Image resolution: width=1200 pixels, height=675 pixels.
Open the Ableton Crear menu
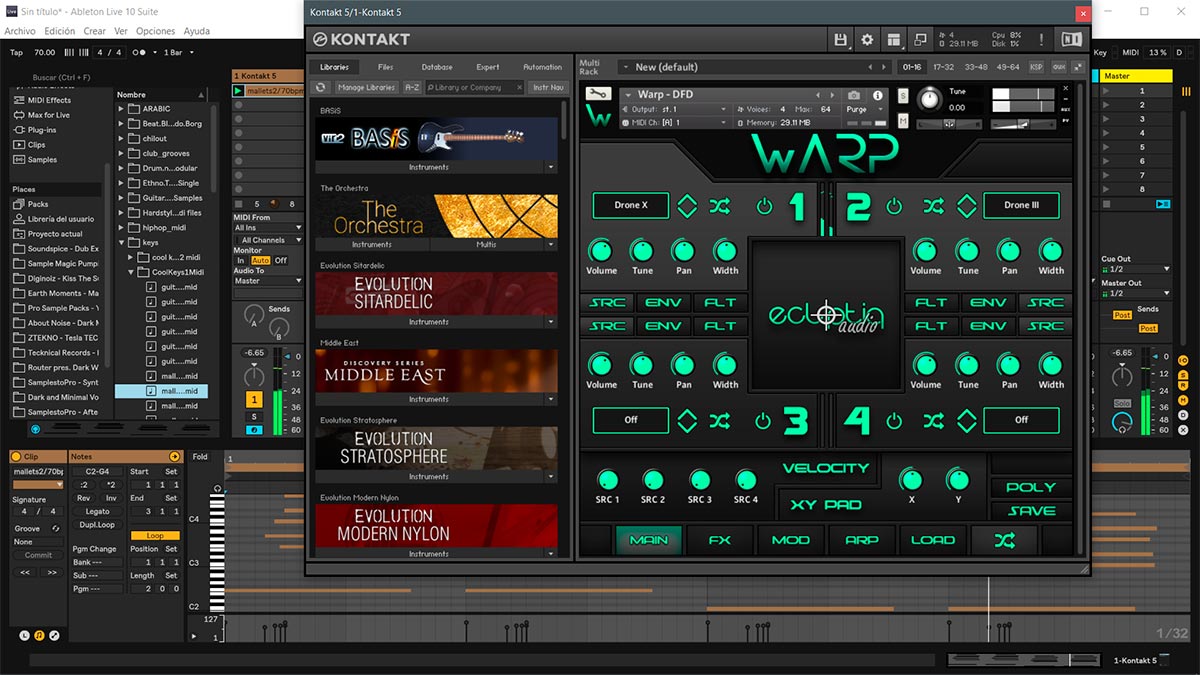[x=95, y=31]
